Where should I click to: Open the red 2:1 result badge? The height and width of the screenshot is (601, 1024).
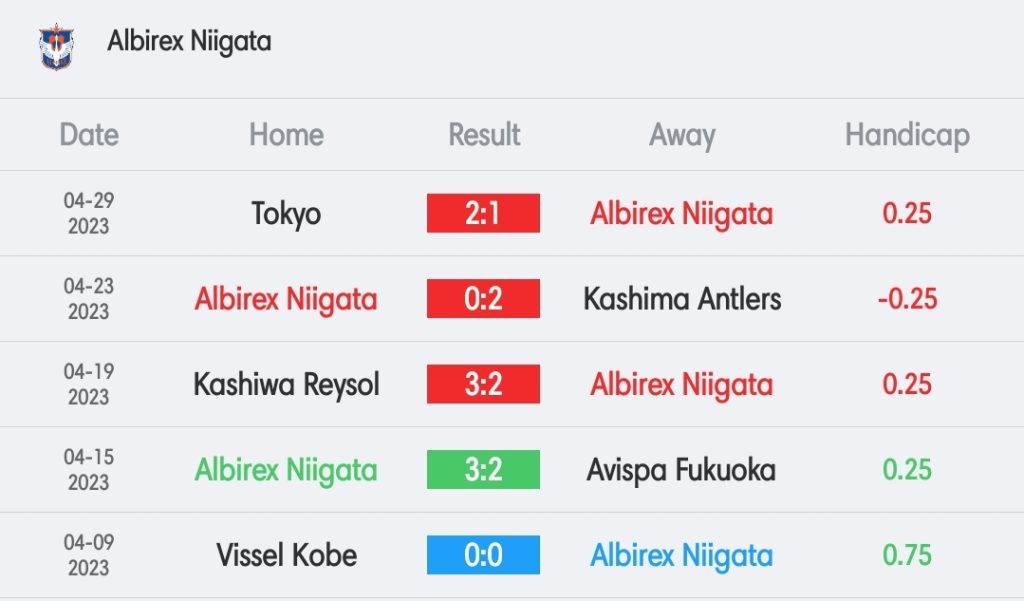coord(483,213)
